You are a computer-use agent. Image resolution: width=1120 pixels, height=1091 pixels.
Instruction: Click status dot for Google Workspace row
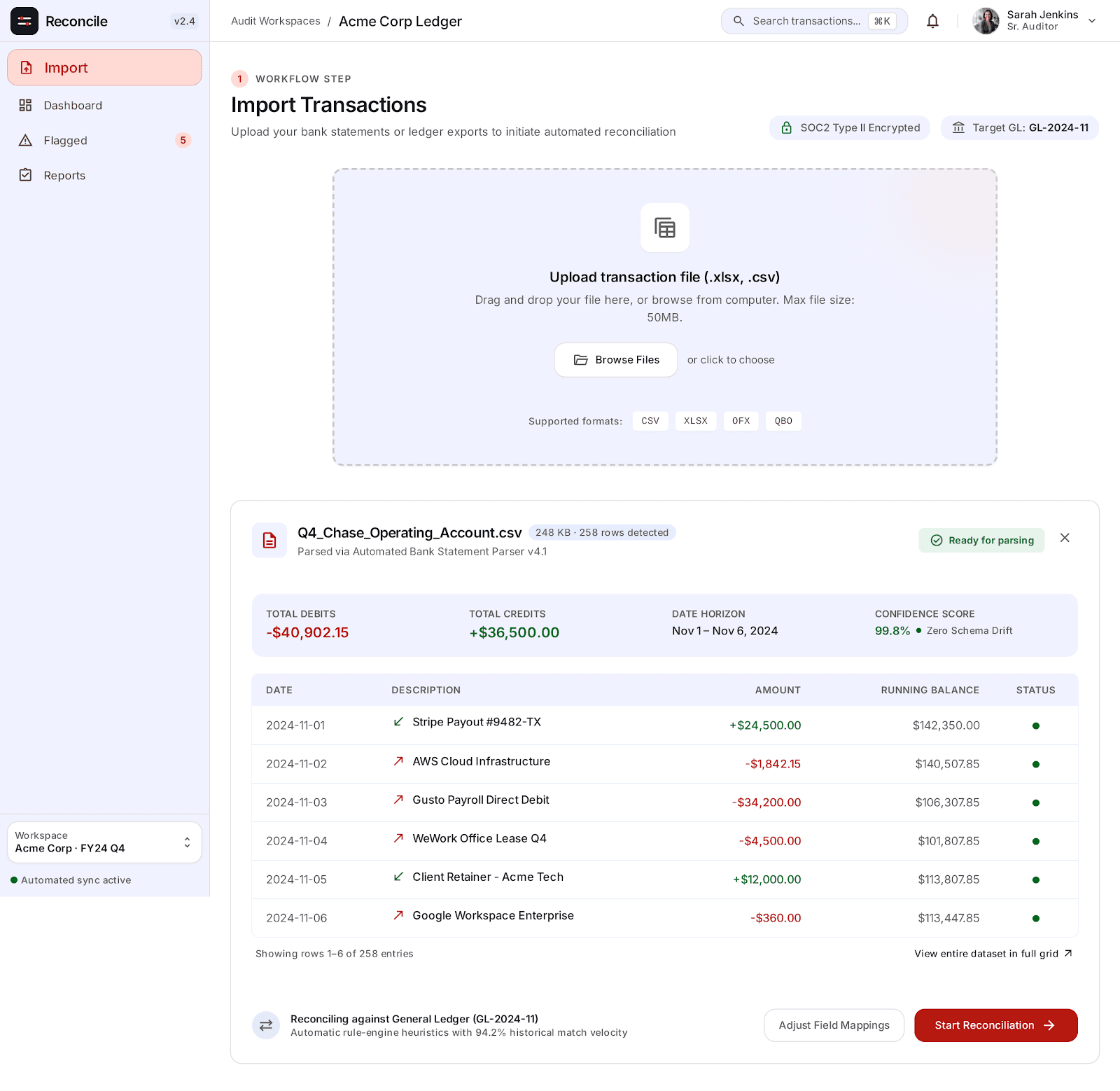tap(1036, 918)
